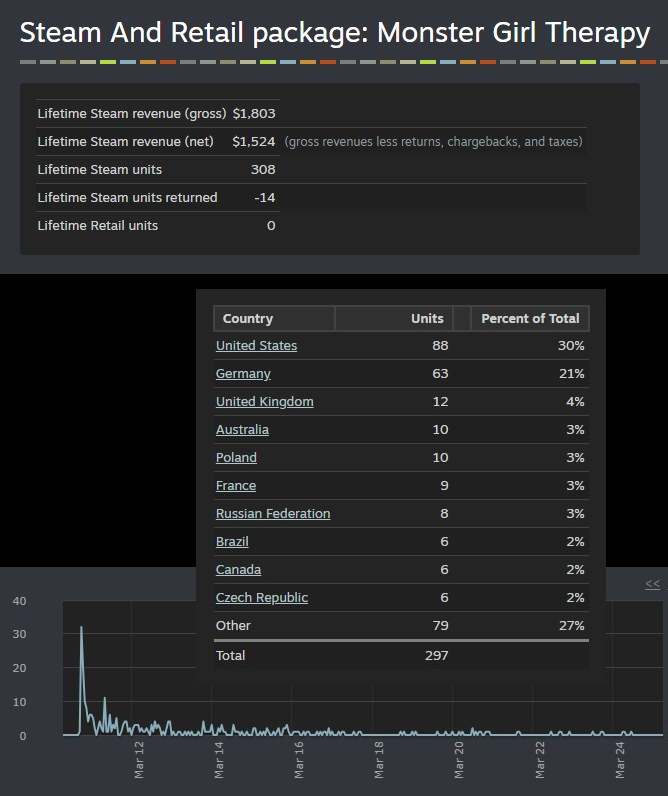The height and width of the screenshot is (796, 668).
Task: Click the Mar 22 chart axis label
Action: click(x=540, y=759)
